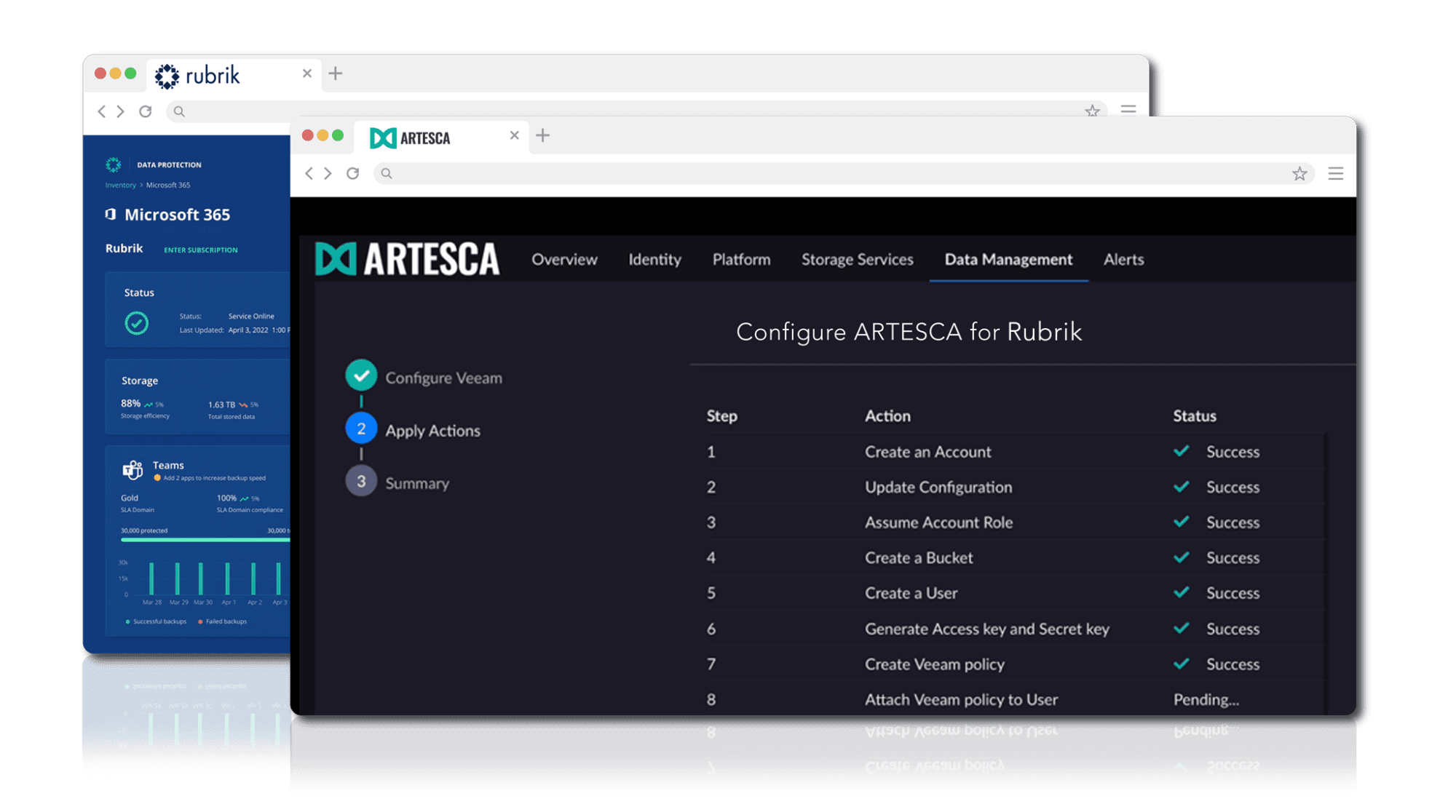Click the forward arrow in the ARTESCA browser window

click(328, 173)
